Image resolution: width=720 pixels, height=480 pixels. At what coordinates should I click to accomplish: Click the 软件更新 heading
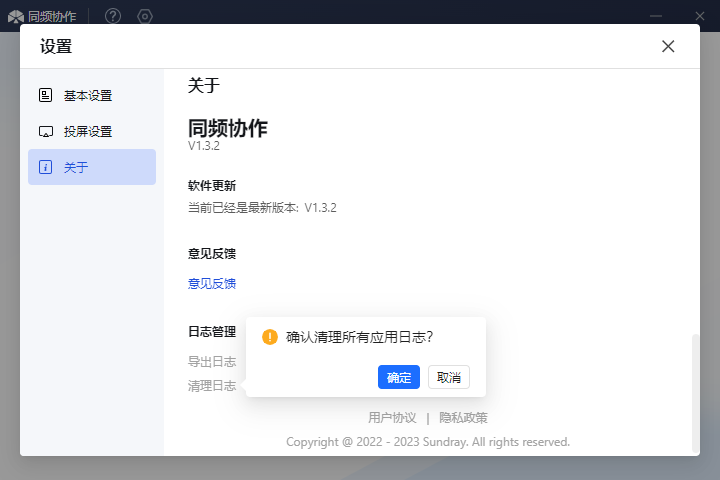[x=212, y=186]
